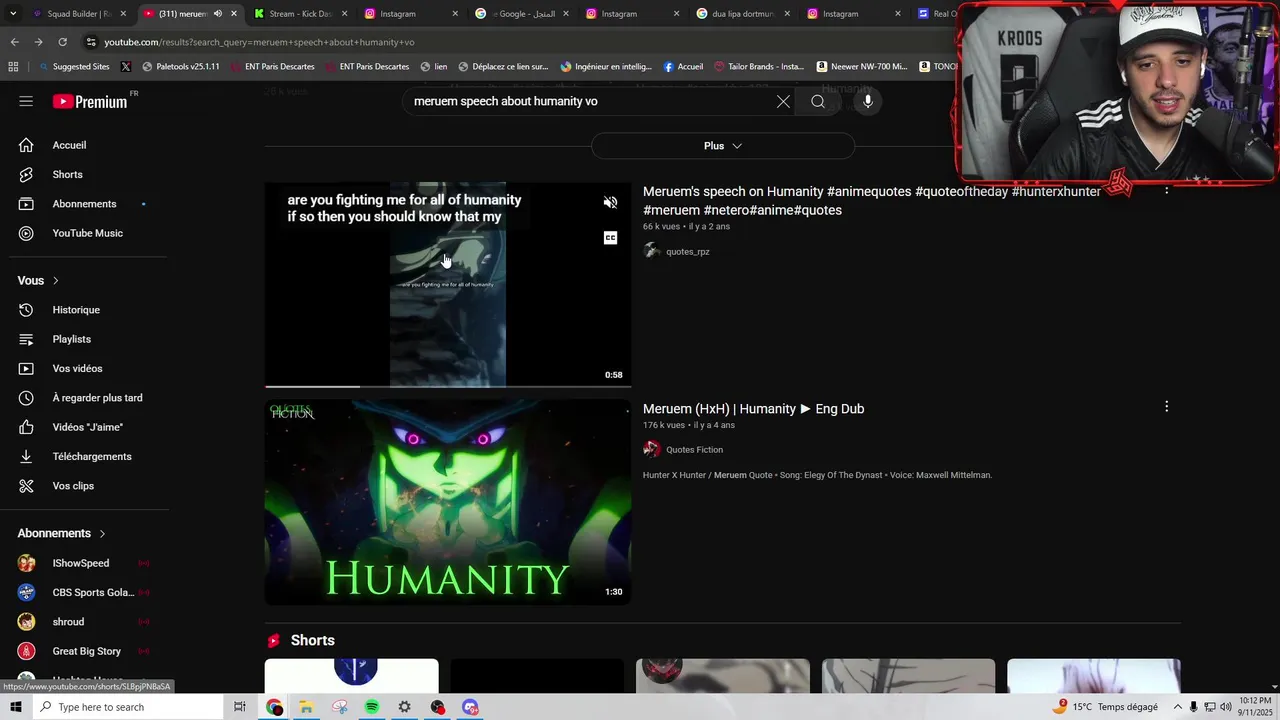Viewport: 1280px width, 720px height.
Task: Switch to the dua lipa dortmund tab
Action: tap(743, 14)
